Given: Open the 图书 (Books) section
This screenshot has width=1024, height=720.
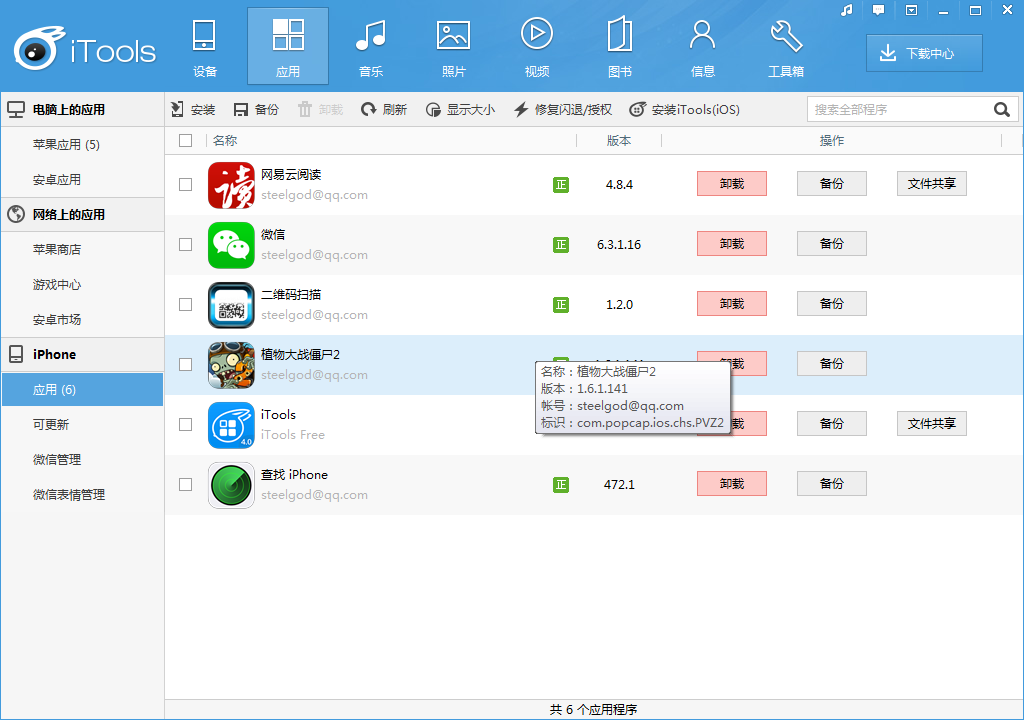Looking at the screenshot, I should point(620,47).
